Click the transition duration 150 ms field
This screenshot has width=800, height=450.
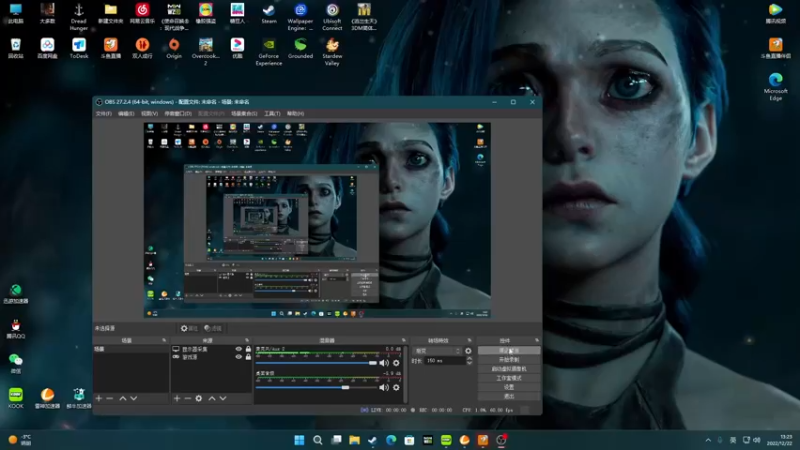point(444,361)
